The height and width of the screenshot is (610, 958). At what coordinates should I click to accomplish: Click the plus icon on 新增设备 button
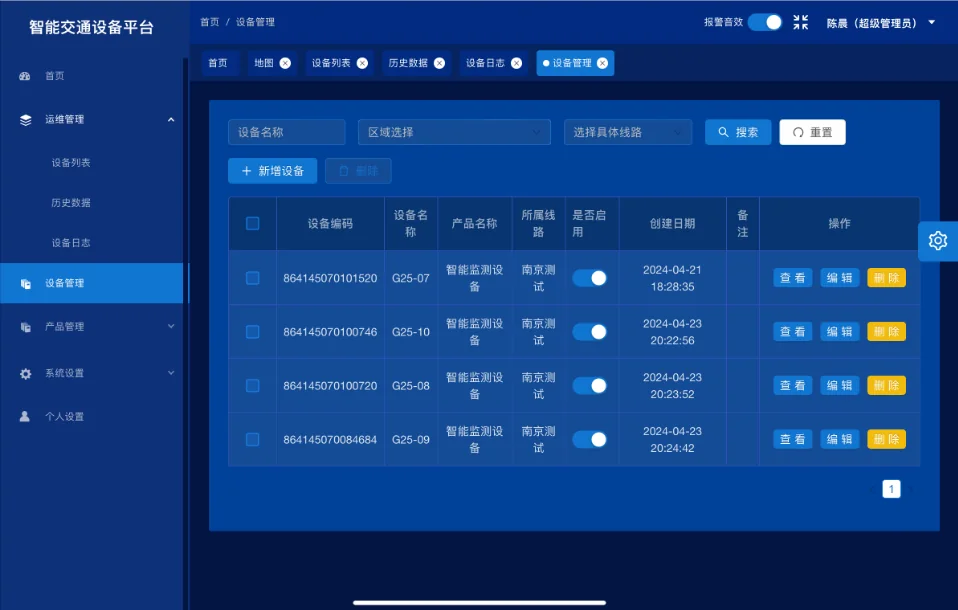[x=246, y=171]
